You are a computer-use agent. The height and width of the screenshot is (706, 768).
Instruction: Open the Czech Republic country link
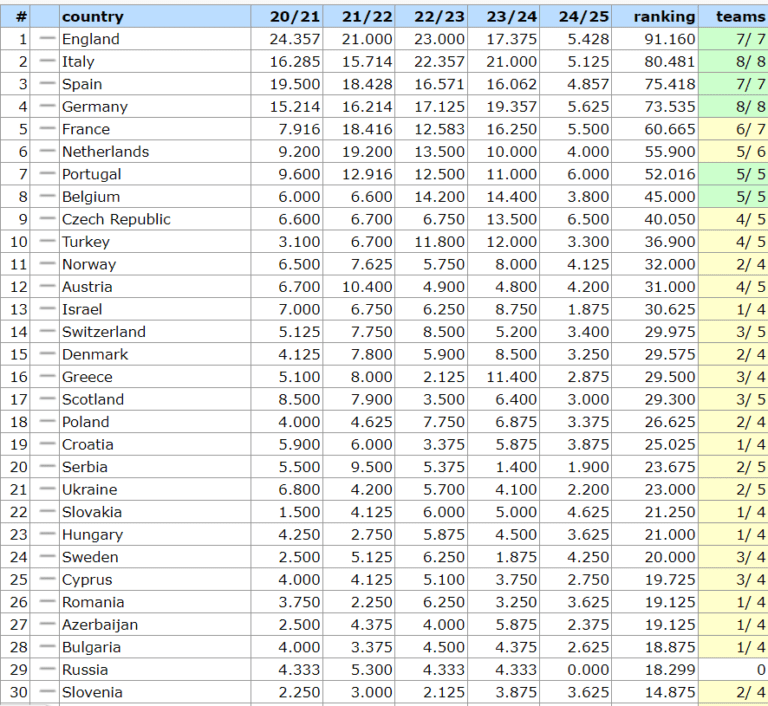[116, 219]
